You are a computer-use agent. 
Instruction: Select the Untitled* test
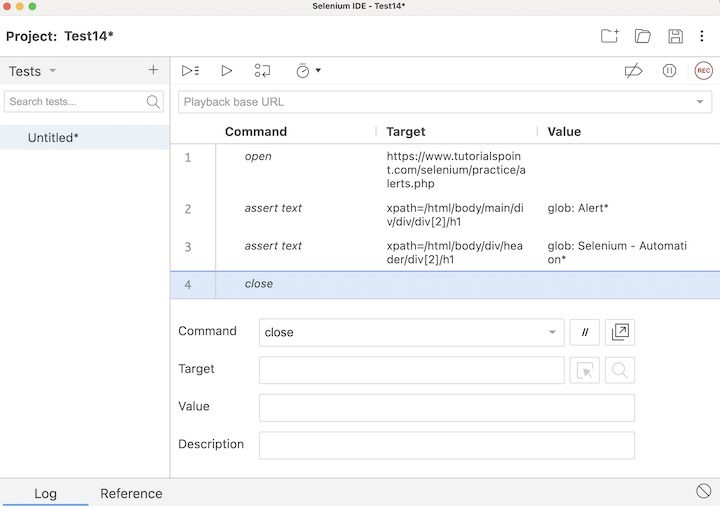point(53,137)
